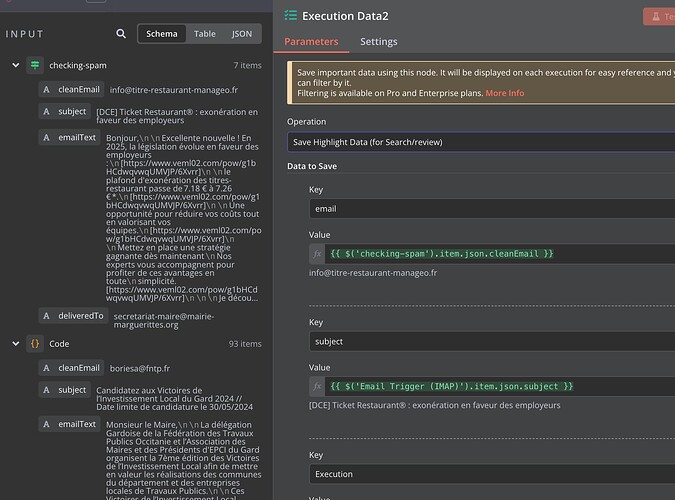Screen dimensions: 675x500
Task: Select the deliveredTo field pill
Action: [x=73, y=316]
